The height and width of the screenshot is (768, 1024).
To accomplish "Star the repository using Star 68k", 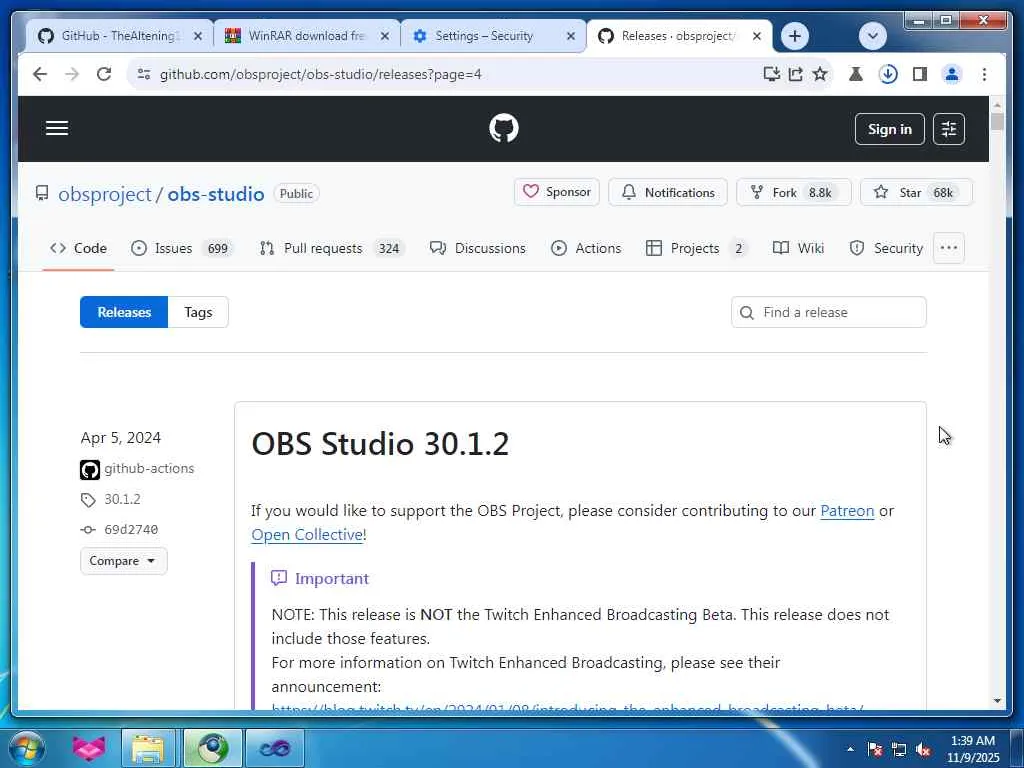I will coord(916,192).
